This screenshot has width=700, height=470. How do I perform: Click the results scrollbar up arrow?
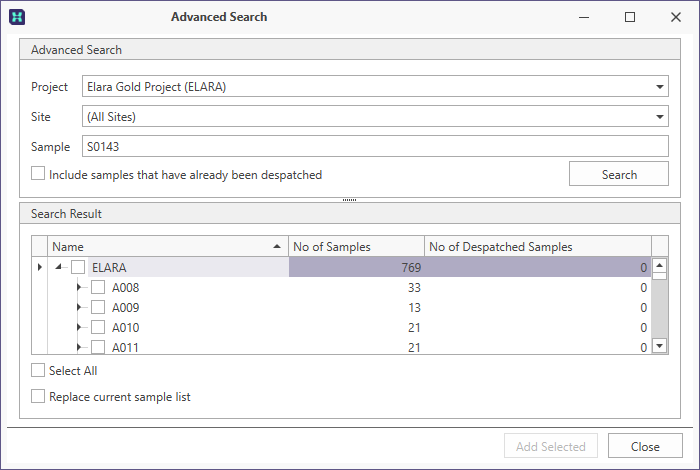pos(659,265)
